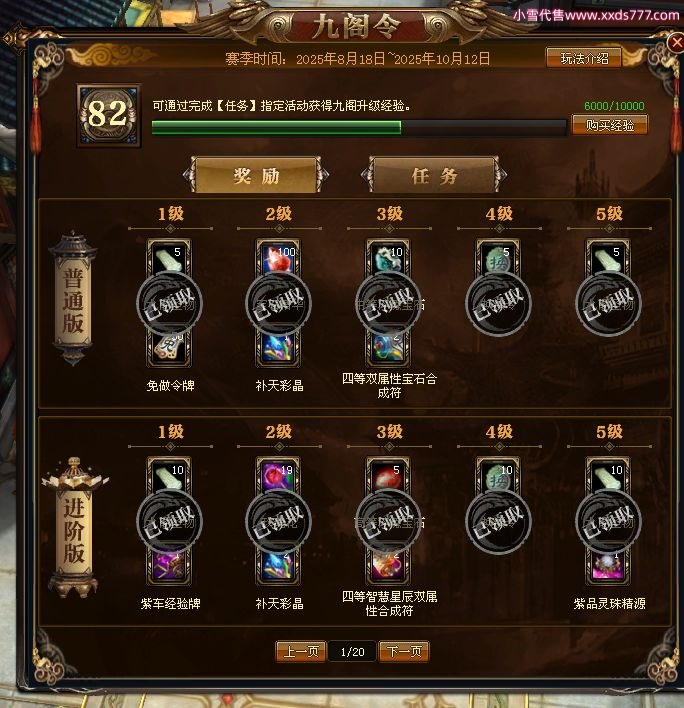Viewport: 684px width, 708px height.
Task: Click the 普通版 level 4 换 token icon
Action: (x=498, y=259)
